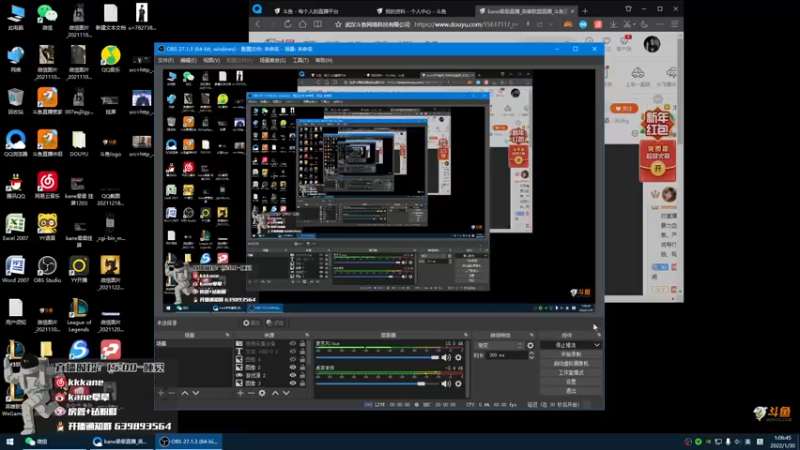Open source Filters button above the docks

(x=275, y=323)
